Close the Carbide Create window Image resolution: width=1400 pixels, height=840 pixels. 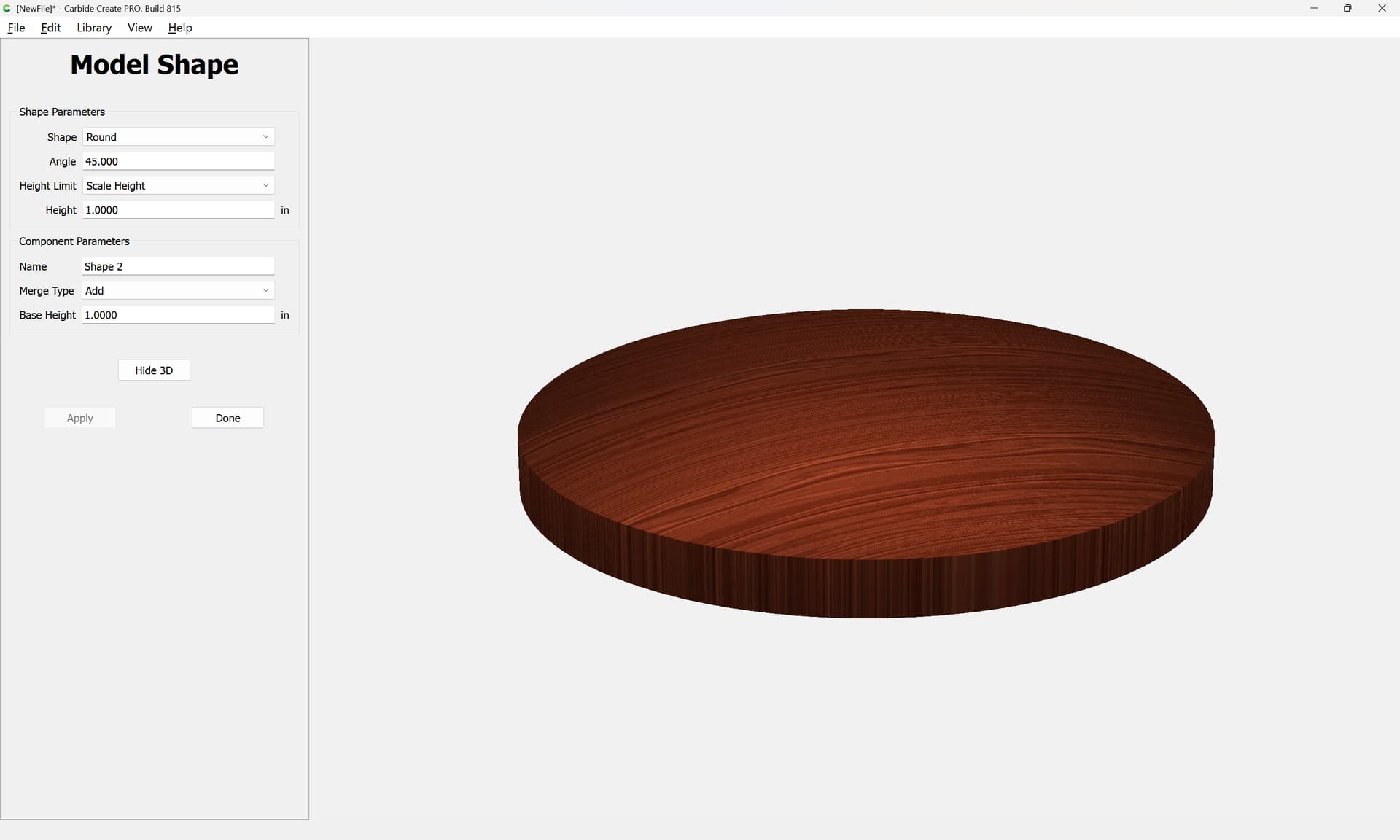pyautogui.click(x=1382, y=8)
